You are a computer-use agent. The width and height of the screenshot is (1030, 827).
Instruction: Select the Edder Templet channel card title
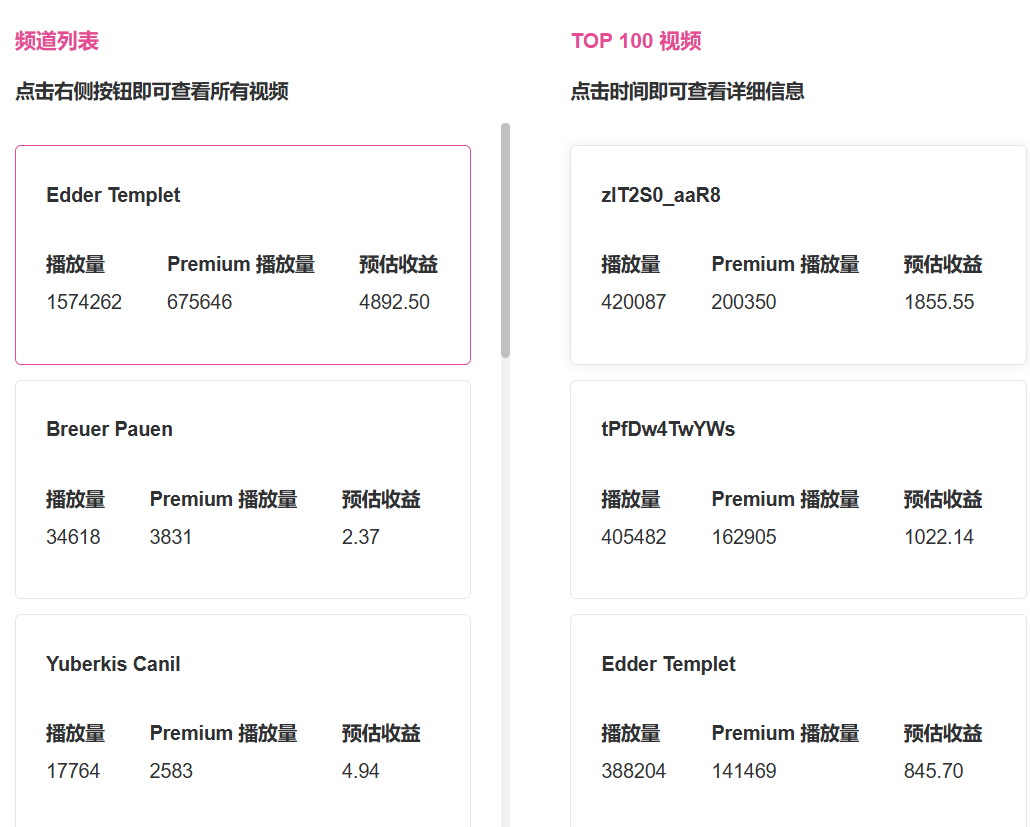tap(113, 195)
